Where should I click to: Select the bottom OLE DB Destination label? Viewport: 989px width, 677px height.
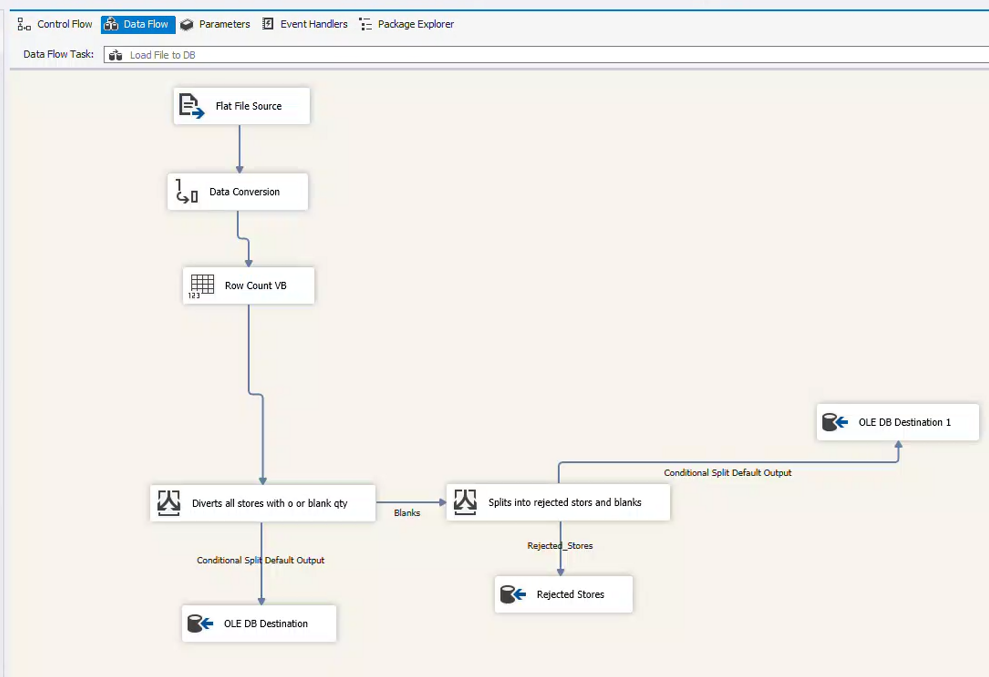(266, 623)
